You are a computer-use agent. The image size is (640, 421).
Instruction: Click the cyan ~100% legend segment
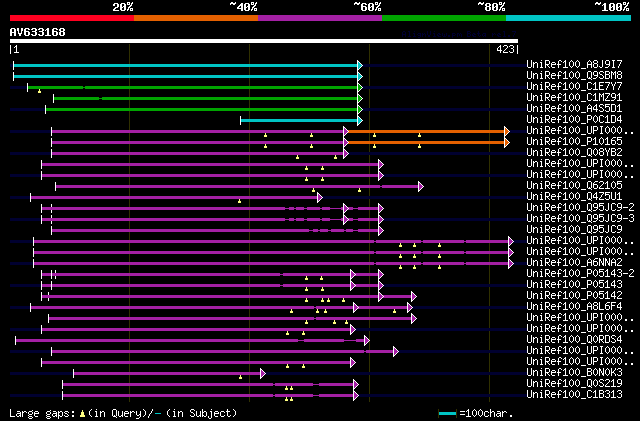click(569, 18)
